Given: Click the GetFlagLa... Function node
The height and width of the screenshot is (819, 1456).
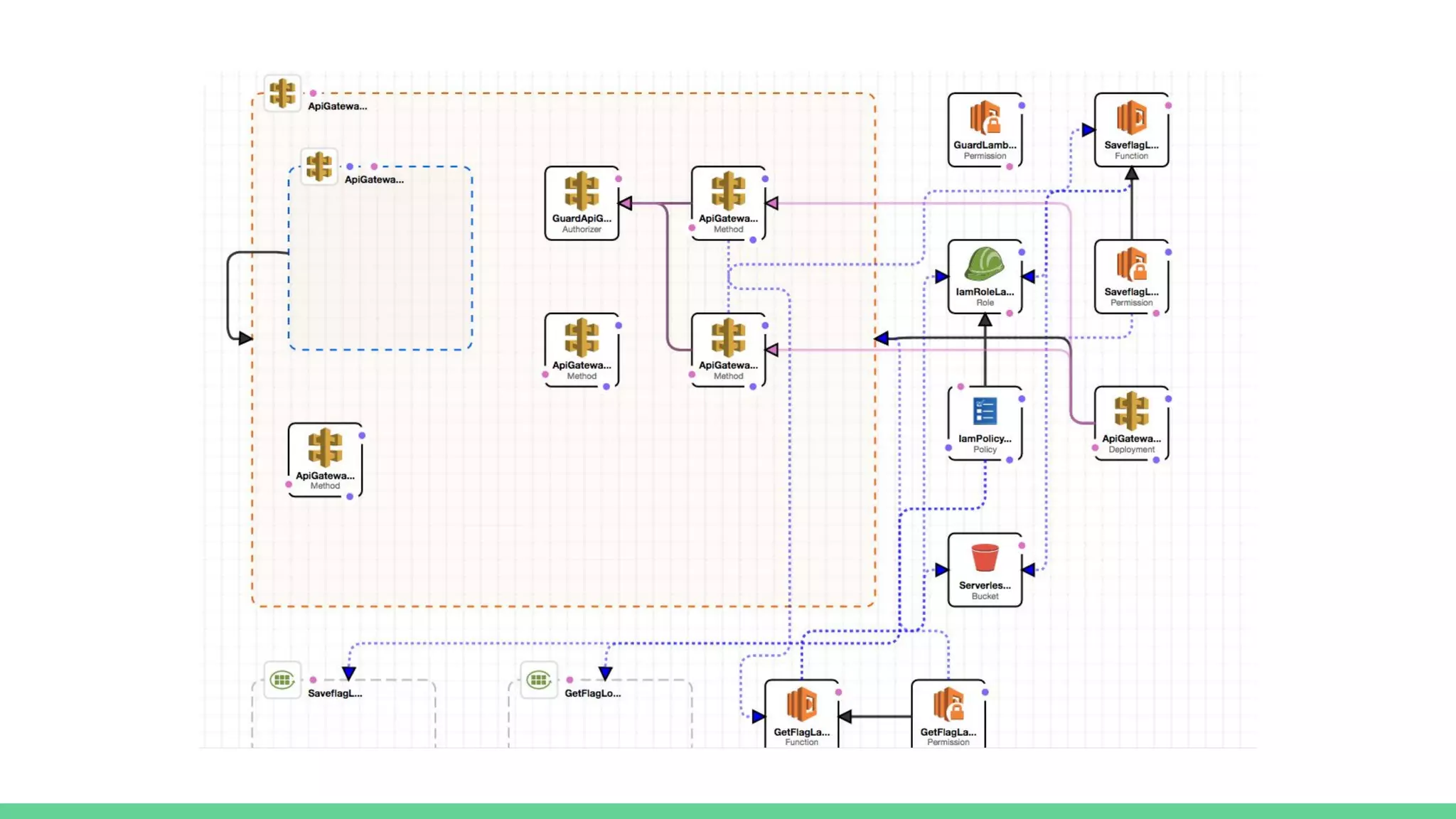Looking at the screenshot, I should [801, 714].
